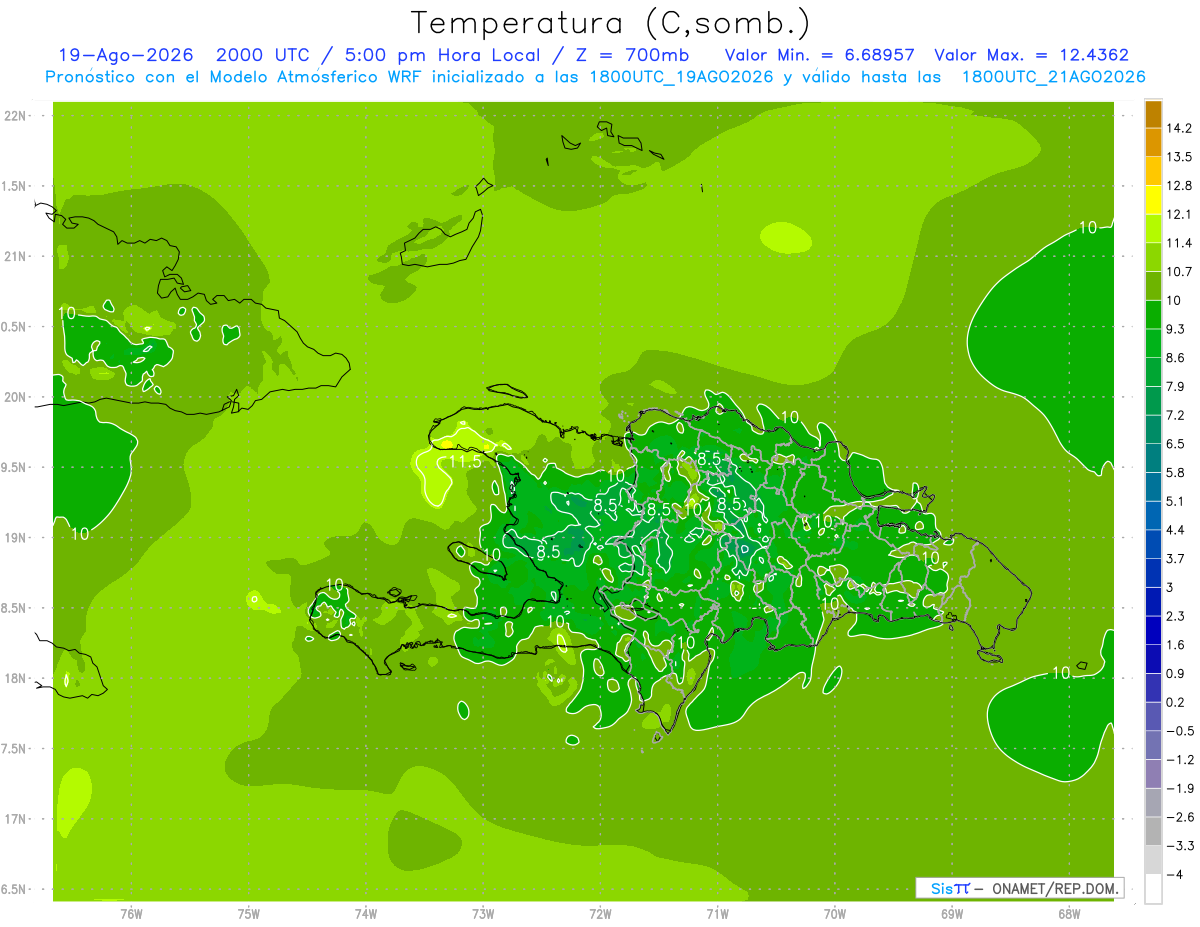Click the "72W" longitude axis label
1200x927 pixels.
click(x=600, y=913)
